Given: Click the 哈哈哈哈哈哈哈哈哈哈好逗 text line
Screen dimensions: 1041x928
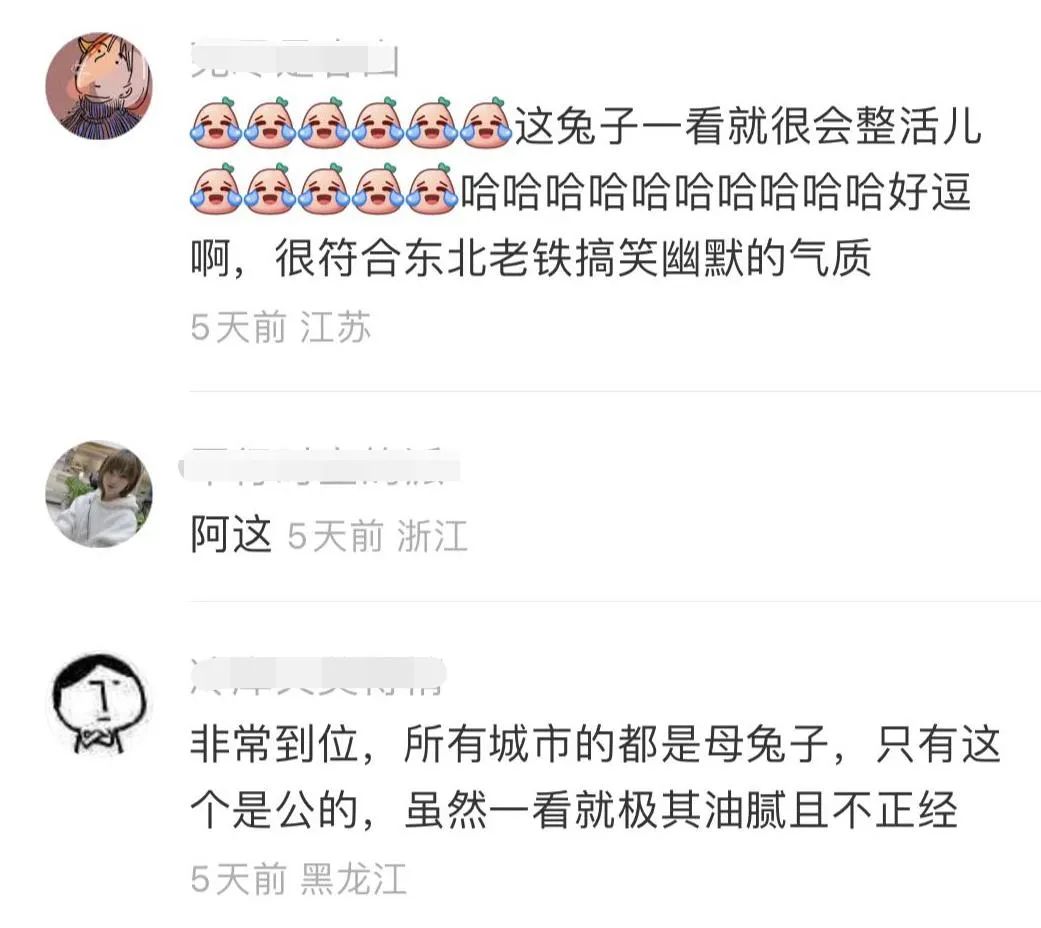Looking at the screenshot, I should (716, 192).
